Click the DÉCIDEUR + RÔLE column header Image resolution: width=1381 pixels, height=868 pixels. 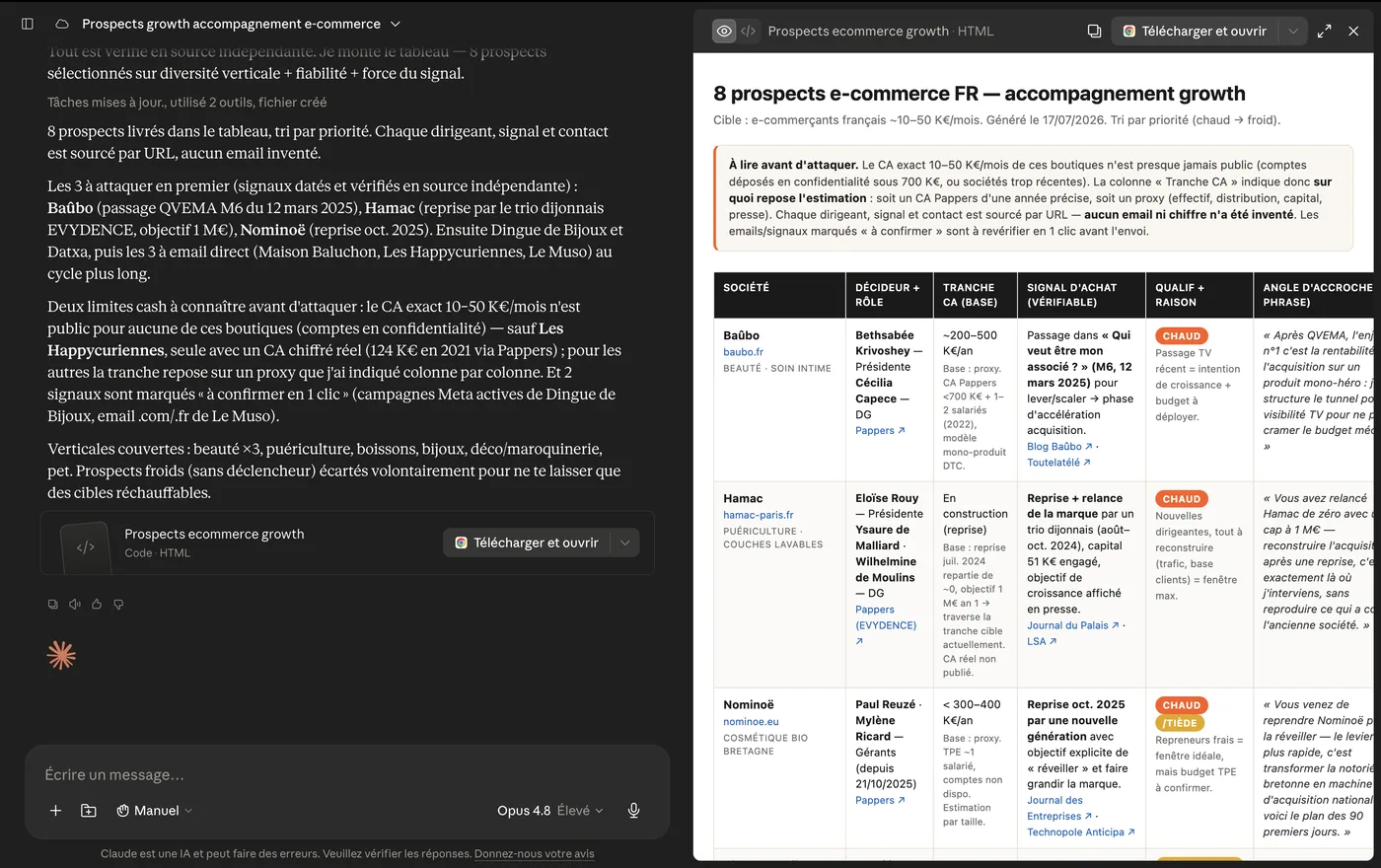point(890,295)
